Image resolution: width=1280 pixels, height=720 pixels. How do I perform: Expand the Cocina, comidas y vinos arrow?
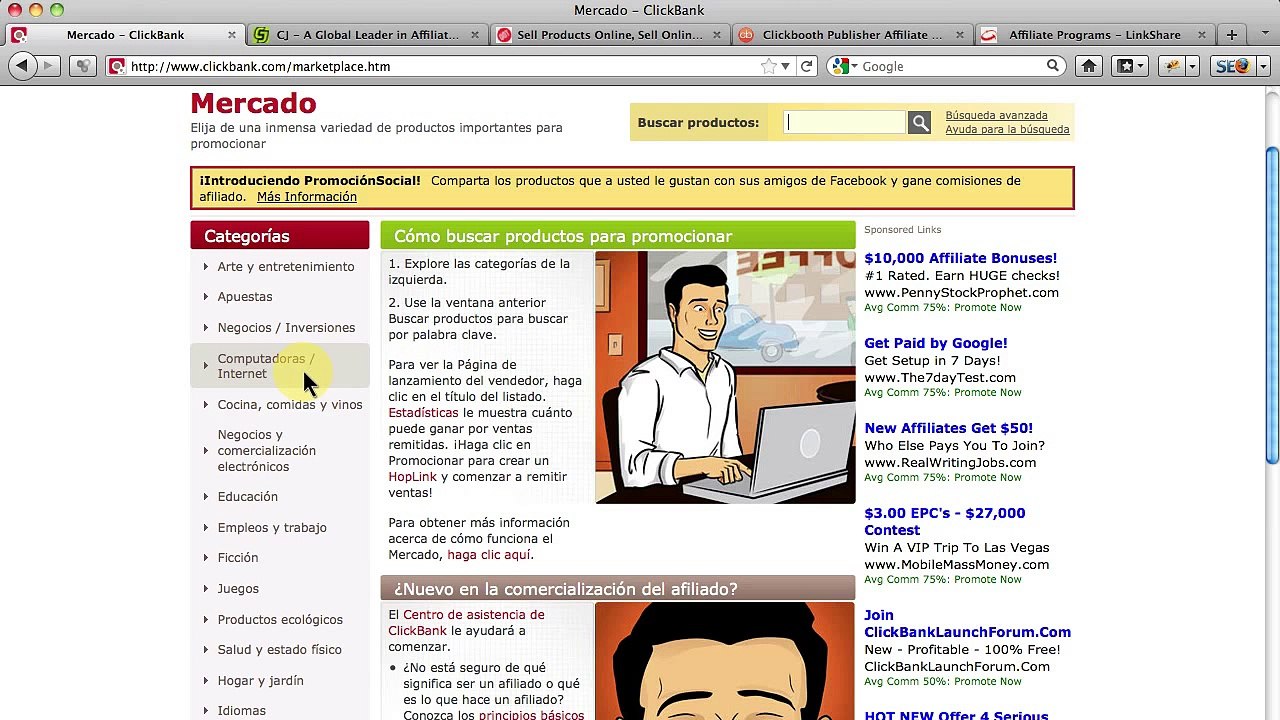(x=205, y=404)
